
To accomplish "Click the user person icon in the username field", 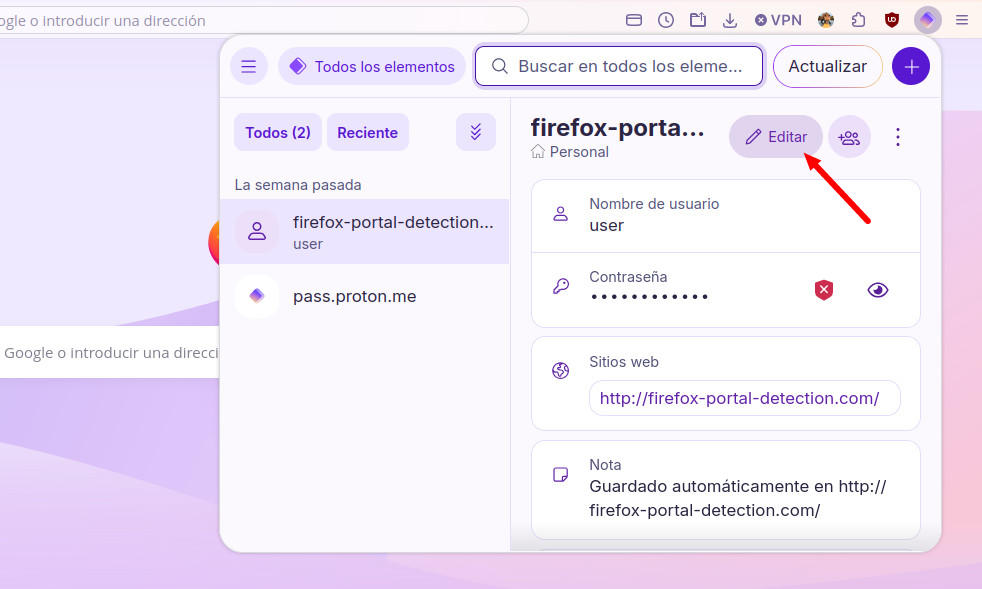I will click(x=561, y=214).
